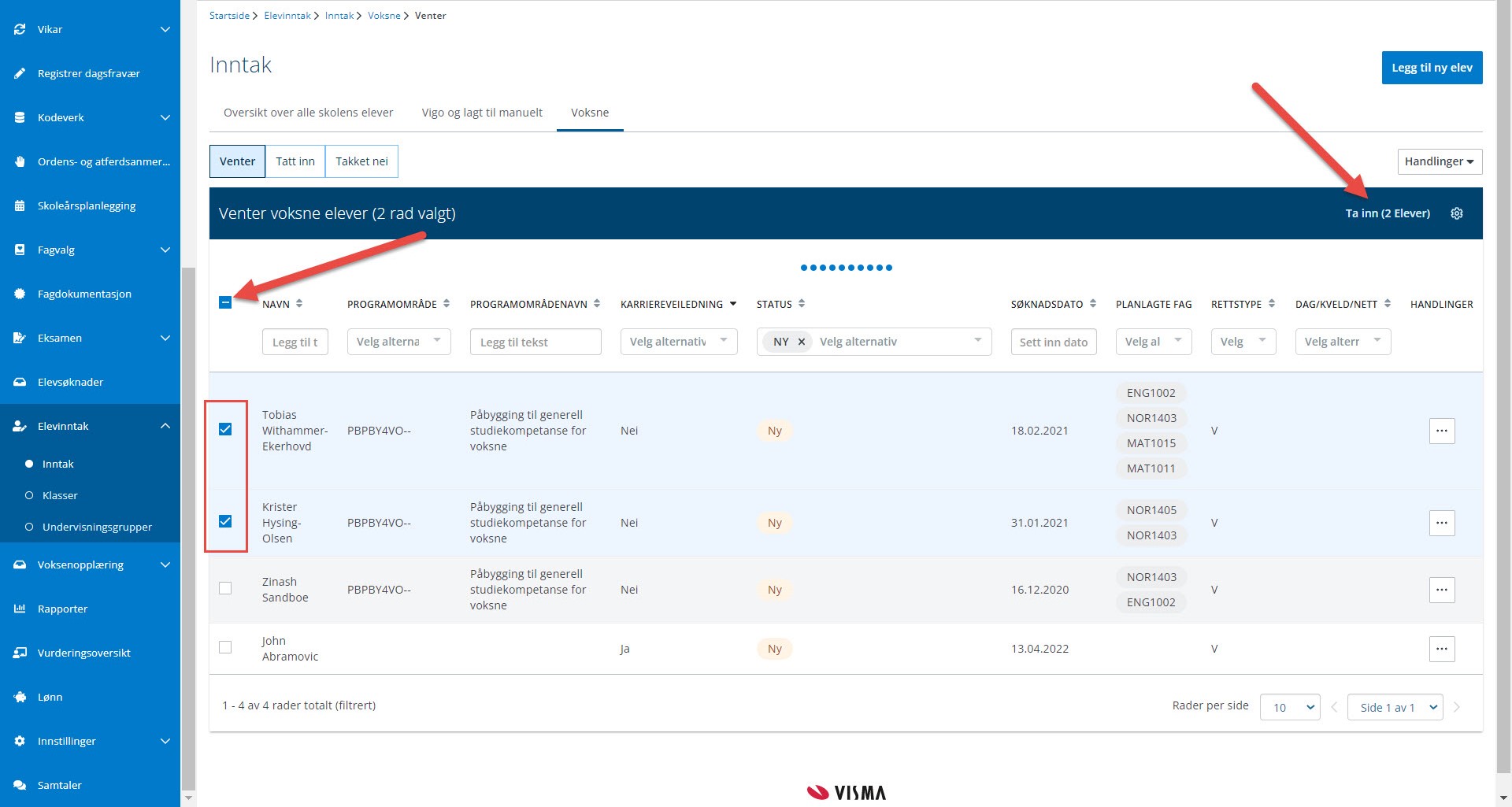This screenshot has width=1512, height=807.
Task: Click the Elevsøknader inbox icon
Action: [x=20, y=382]
